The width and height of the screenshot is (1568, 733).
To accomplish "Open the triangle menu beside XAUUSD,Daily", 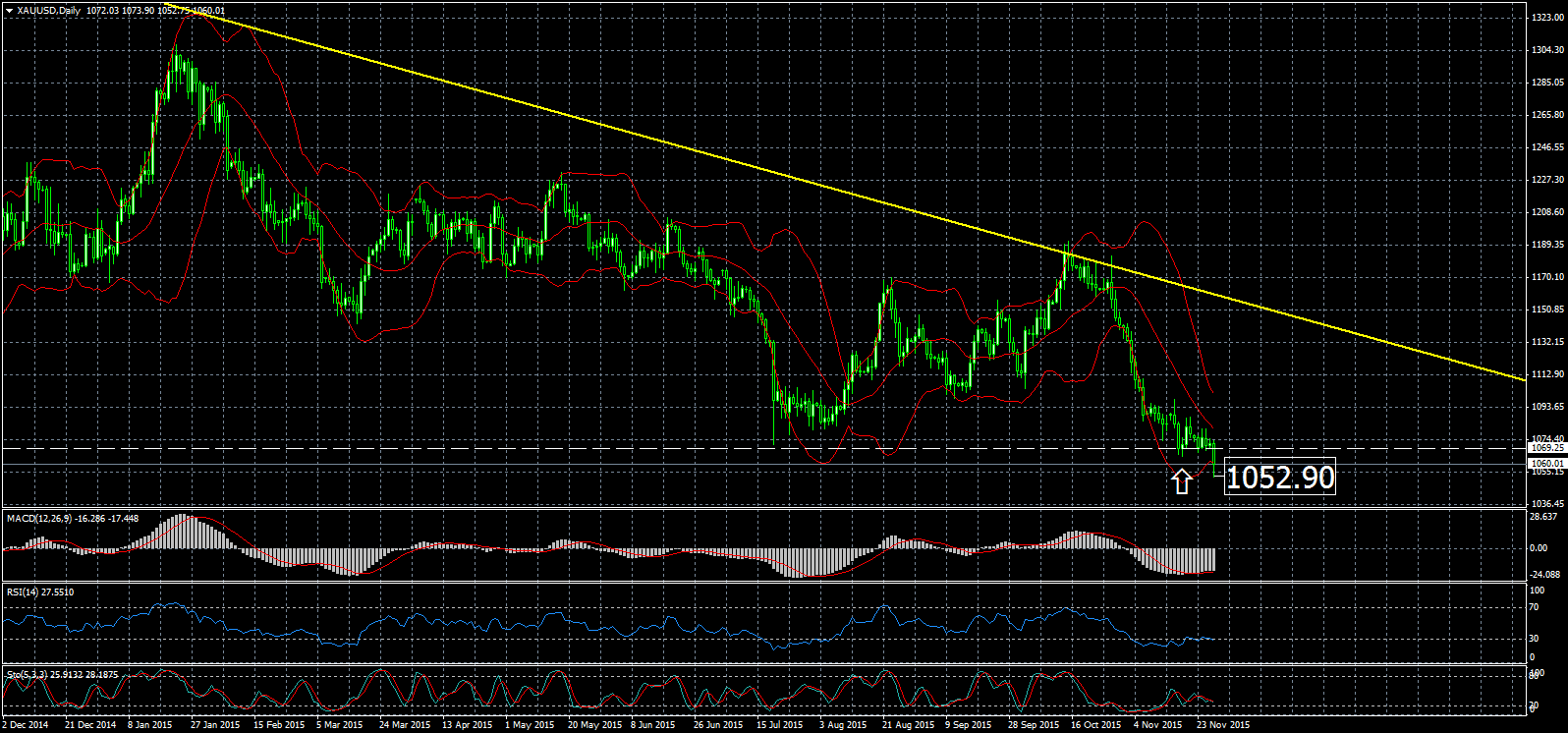I will 9,10.
